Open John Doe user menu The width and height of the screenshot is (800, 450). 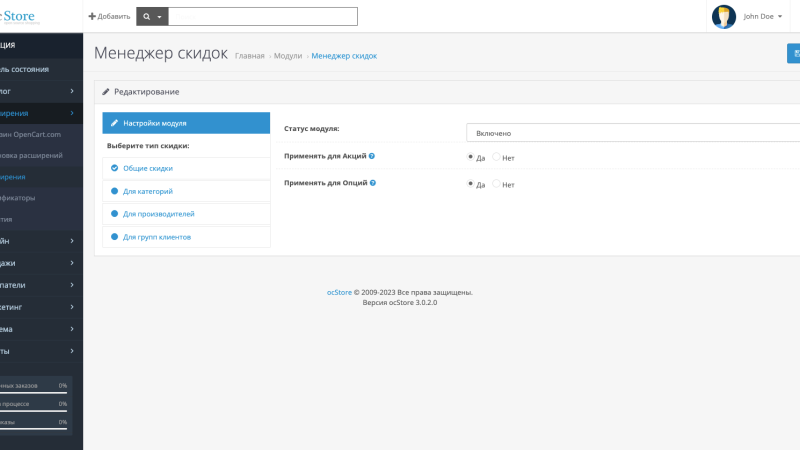click(x=762, y=16)
